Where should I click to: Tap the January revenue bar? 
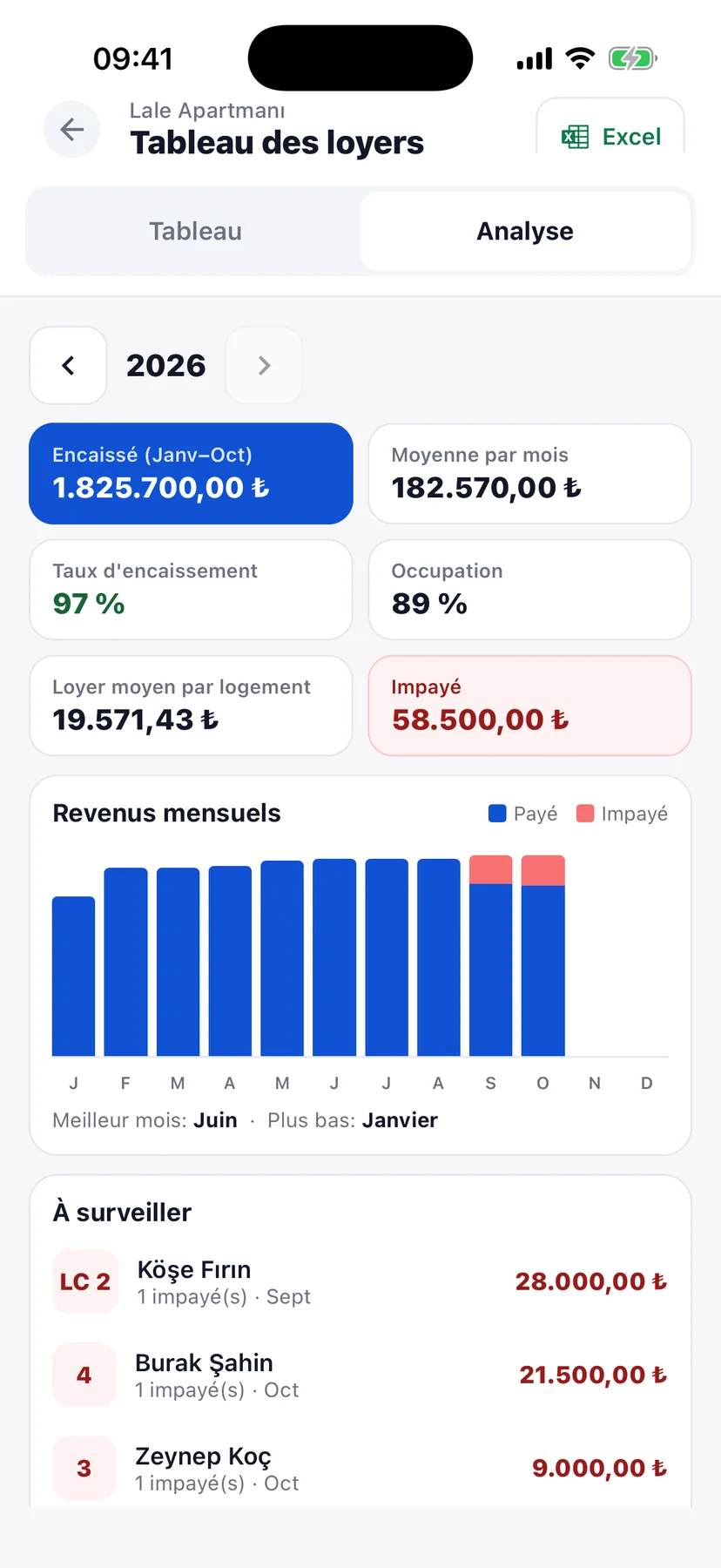point(73,976)
